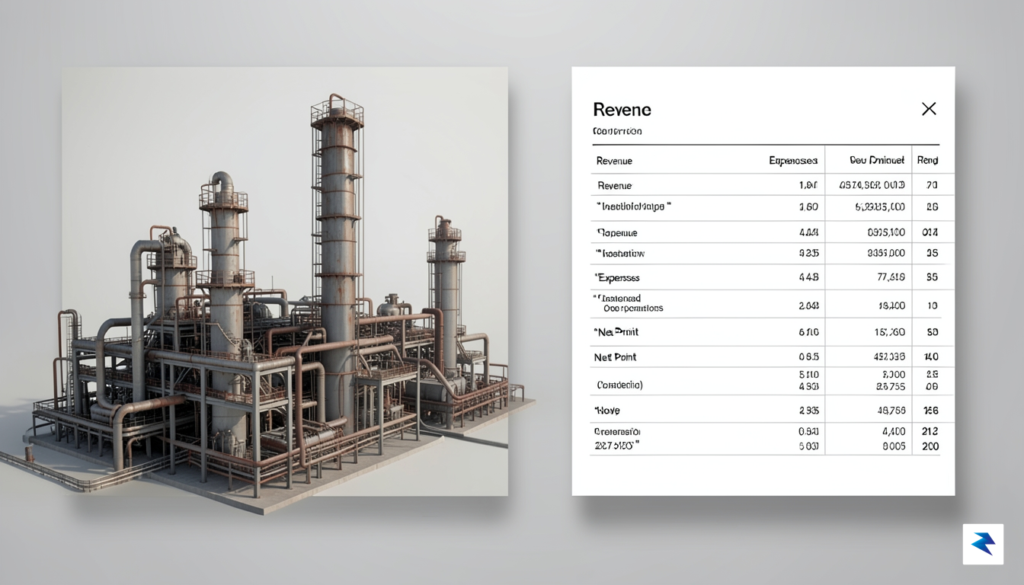
Task: Click the blue arrow logo icon
Action: [x=983, y=543]
